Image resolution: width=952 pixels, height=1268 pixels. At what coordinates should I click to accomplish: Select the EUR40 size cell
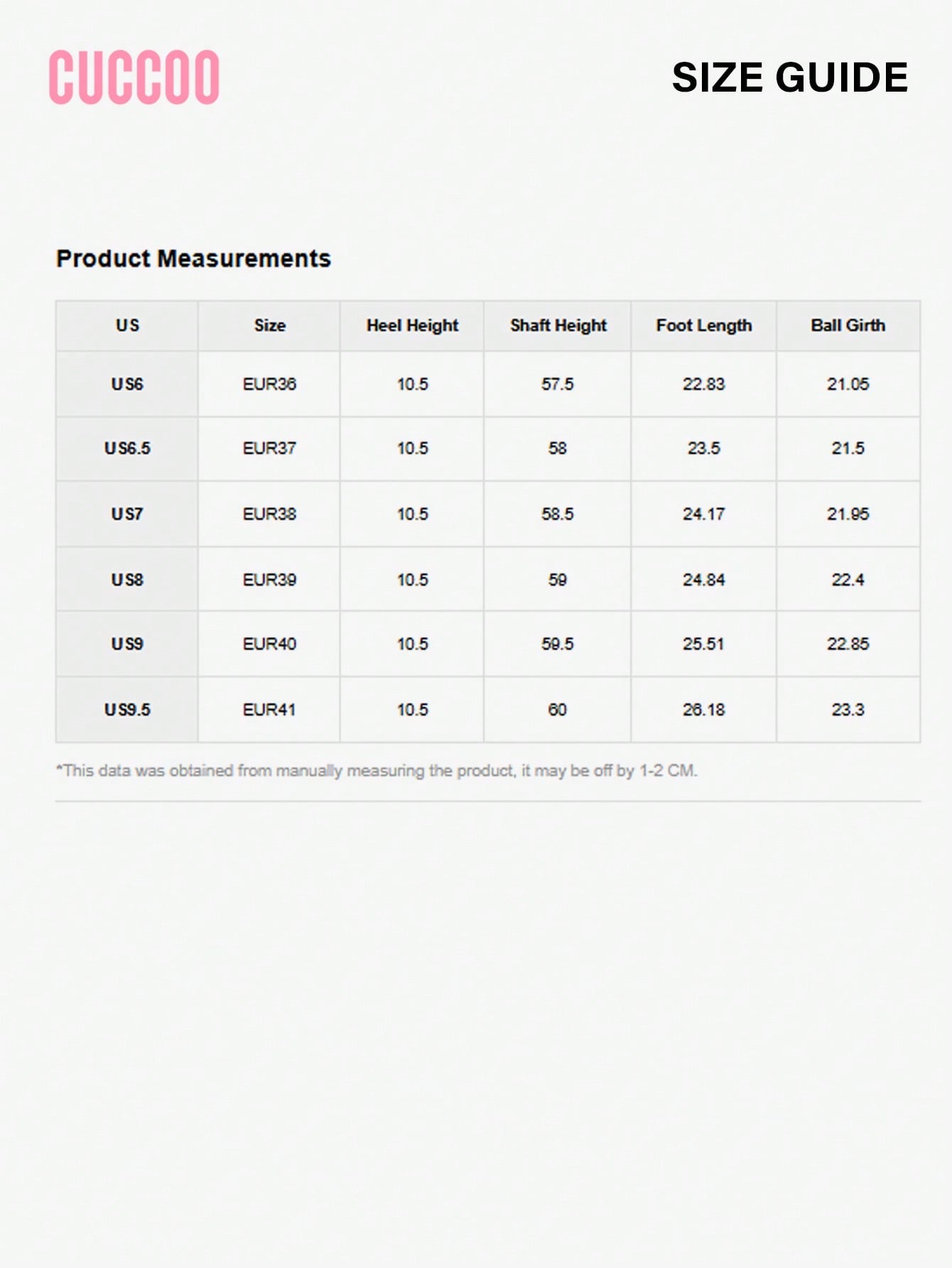tap(269, 644)
